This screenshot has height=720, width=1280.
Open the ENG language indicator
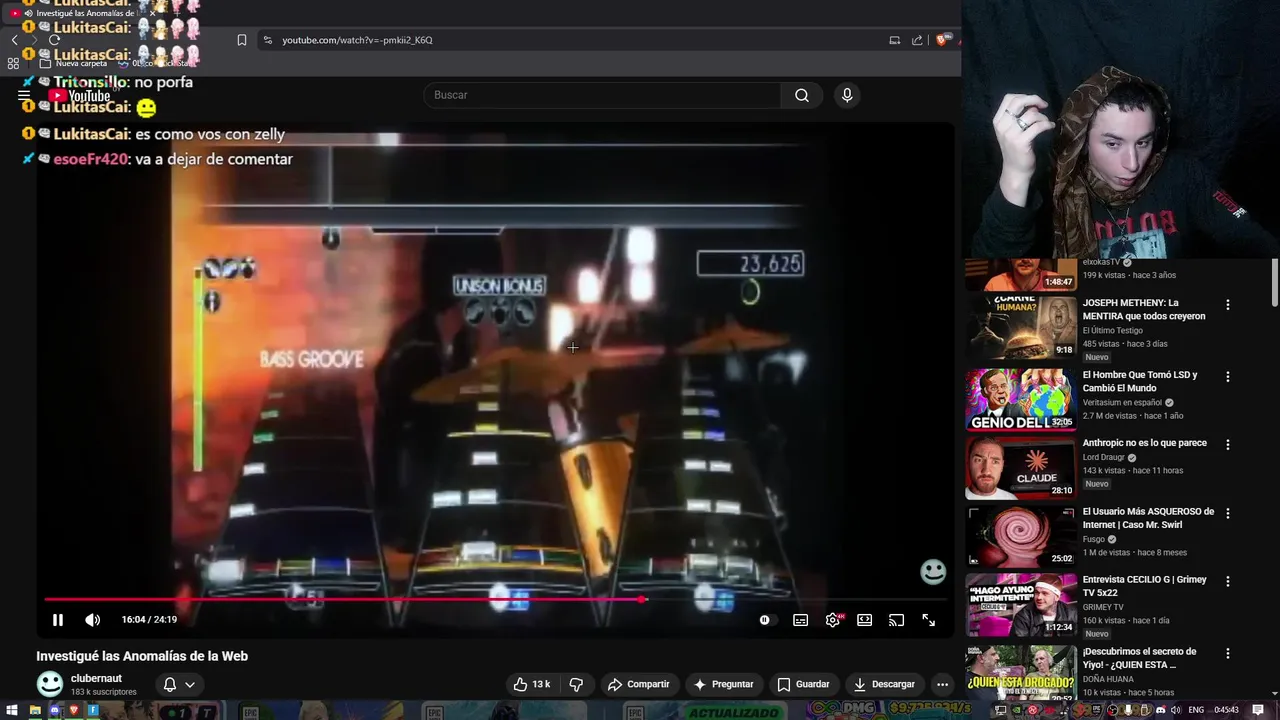[x=1196, y=711]
